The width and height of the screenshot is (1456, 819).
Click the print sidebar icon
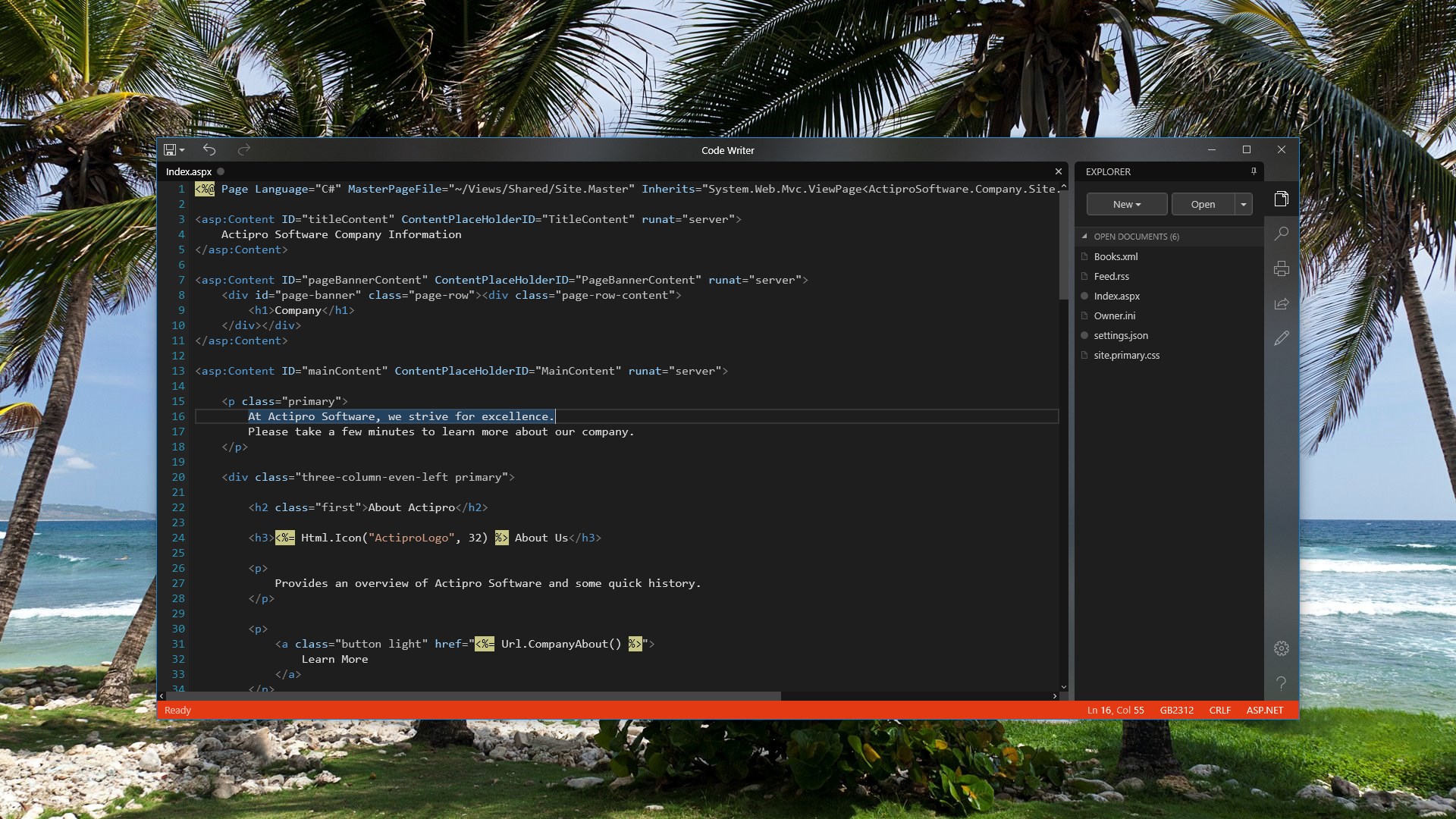(x=1281, y=268)
